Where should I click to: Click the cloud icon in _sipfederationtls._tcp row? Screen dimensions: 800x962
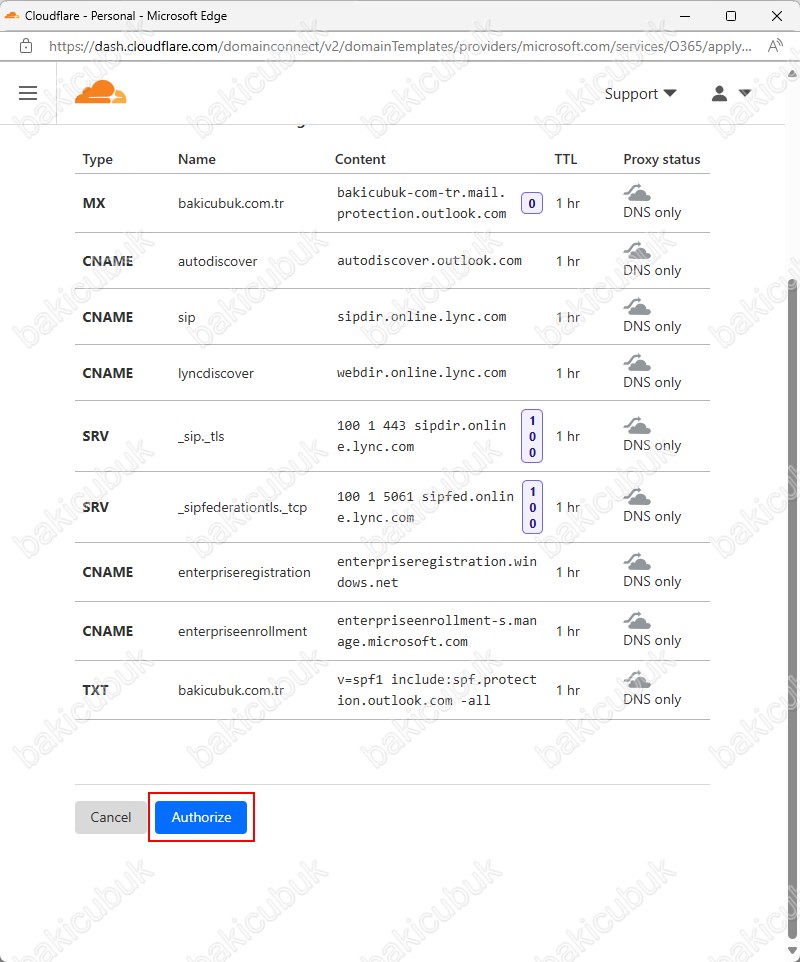point(637,497)
